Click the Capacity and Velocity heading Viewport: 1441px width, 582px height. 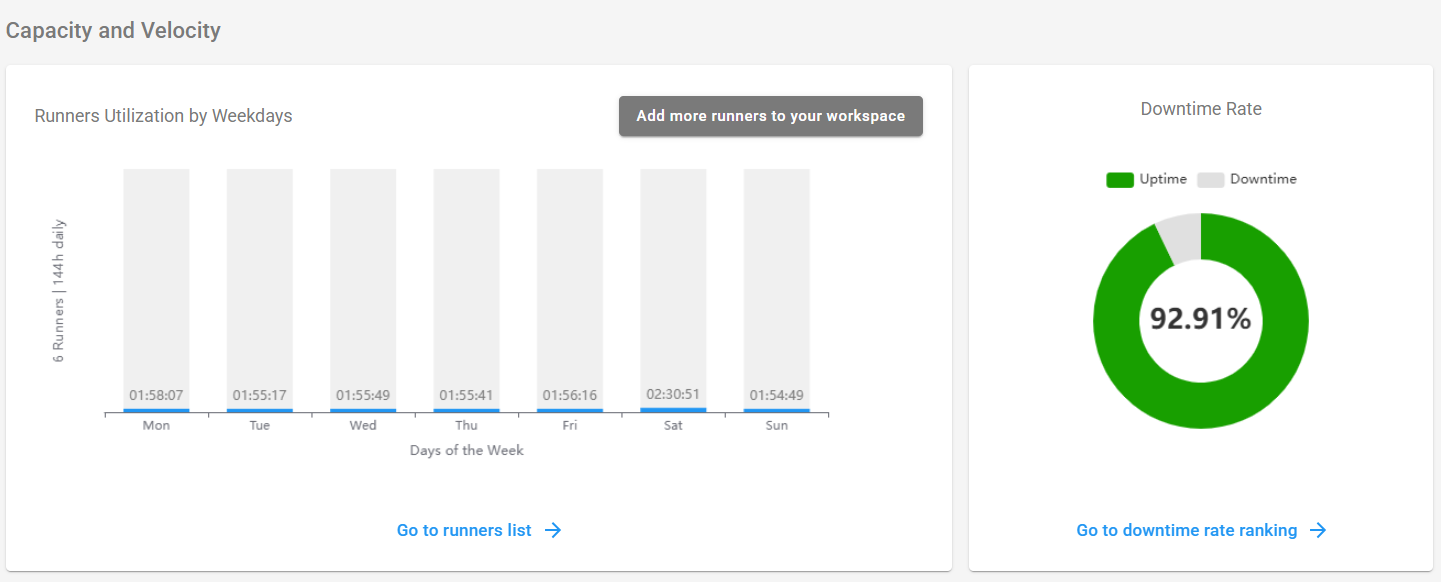(x=114, y=30)
